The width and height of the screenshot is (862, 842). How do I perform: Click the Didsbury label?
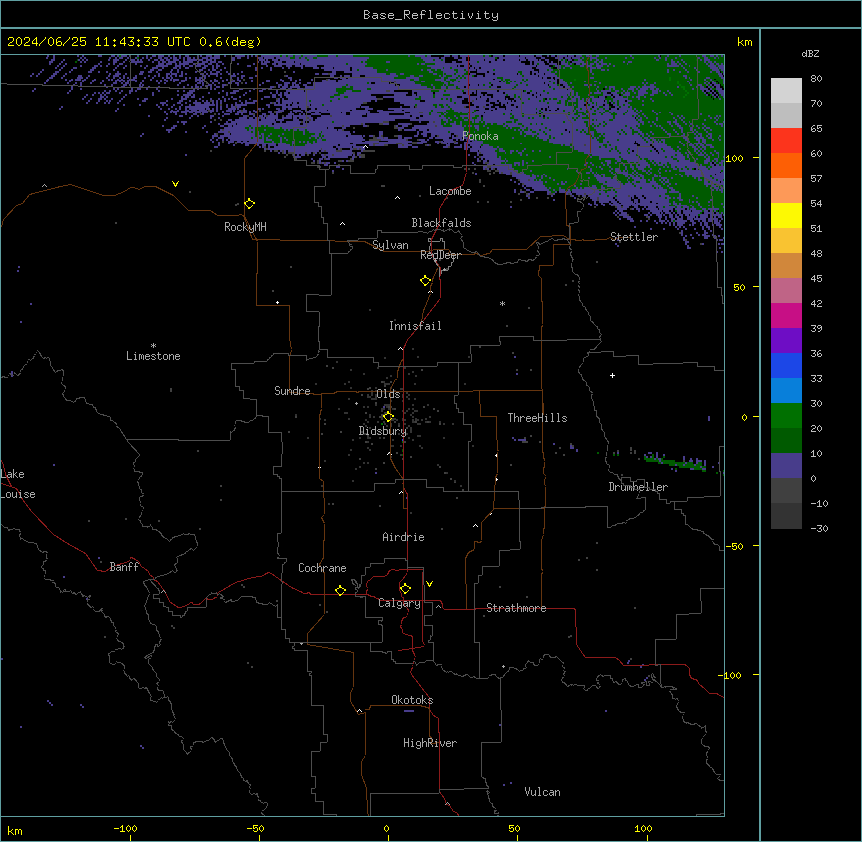click(383, 431)
